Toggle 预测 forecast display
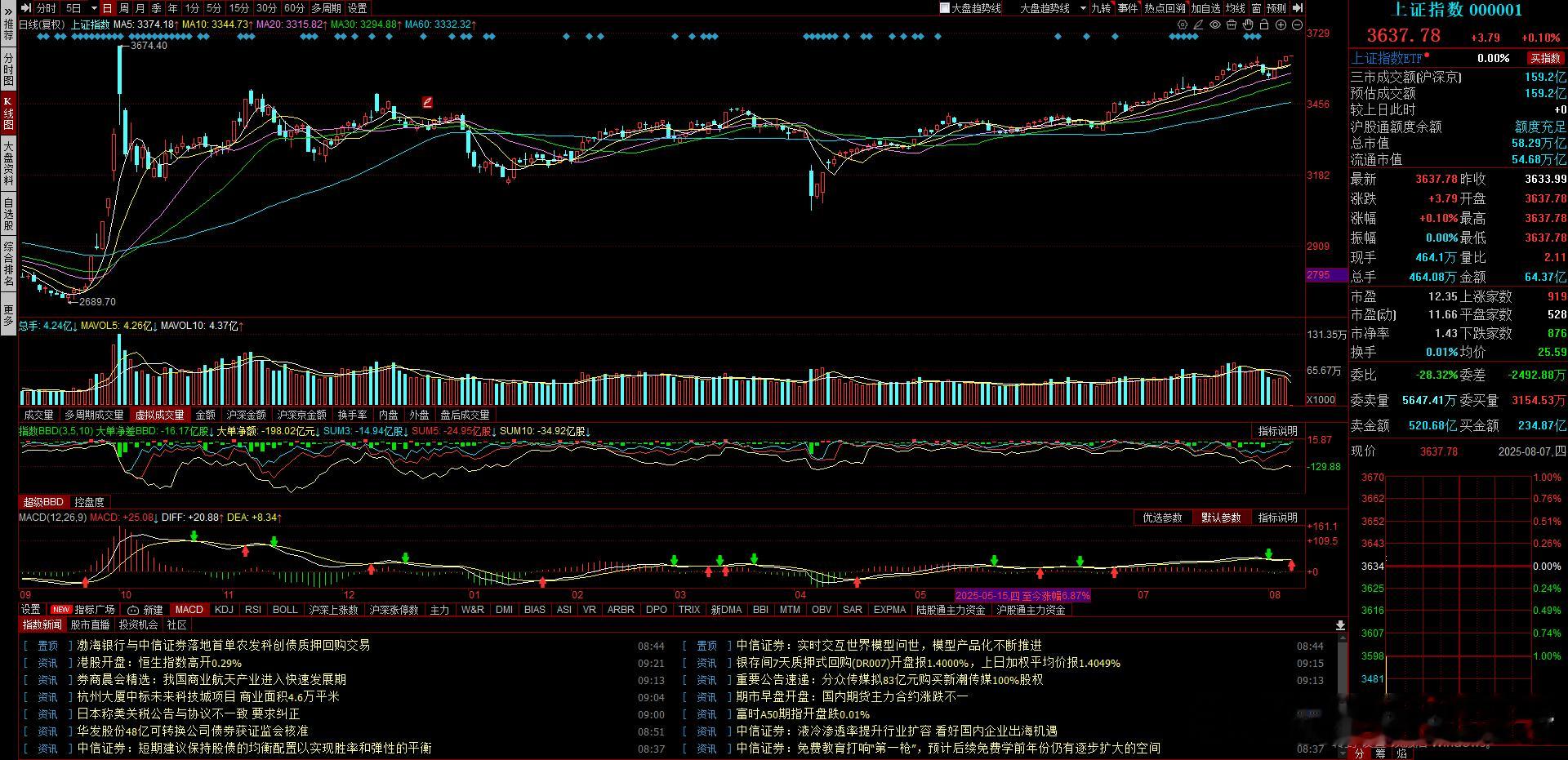This screenshot has width=1568, height=760. click(1276, 8)
